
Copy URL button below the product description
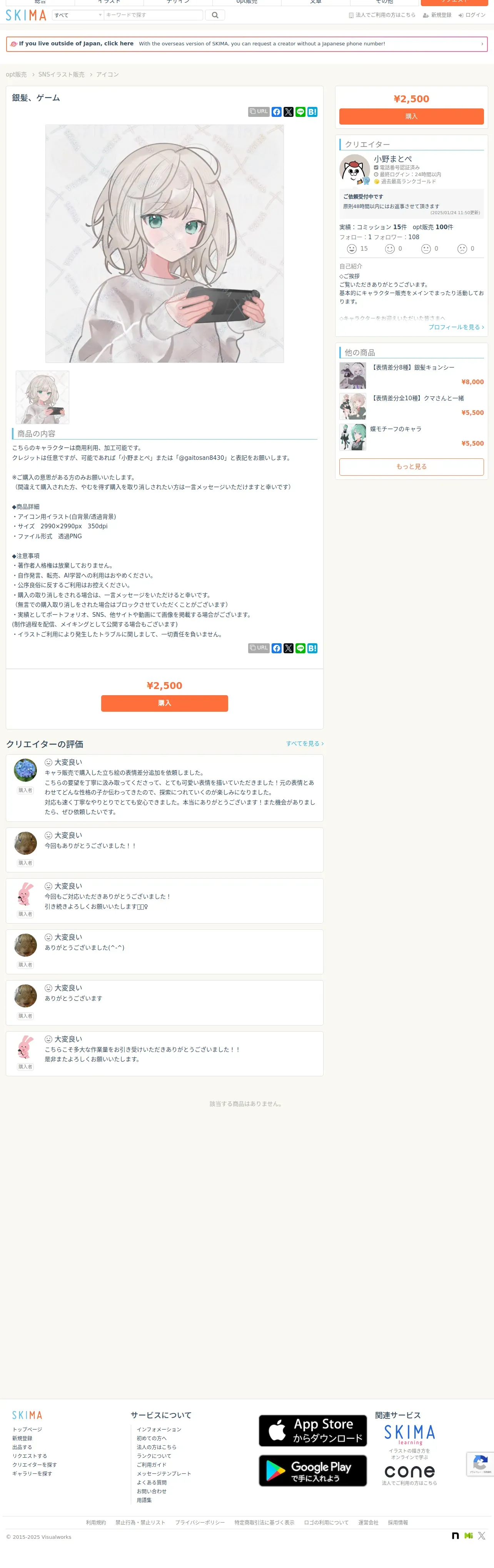click(259, 648)
